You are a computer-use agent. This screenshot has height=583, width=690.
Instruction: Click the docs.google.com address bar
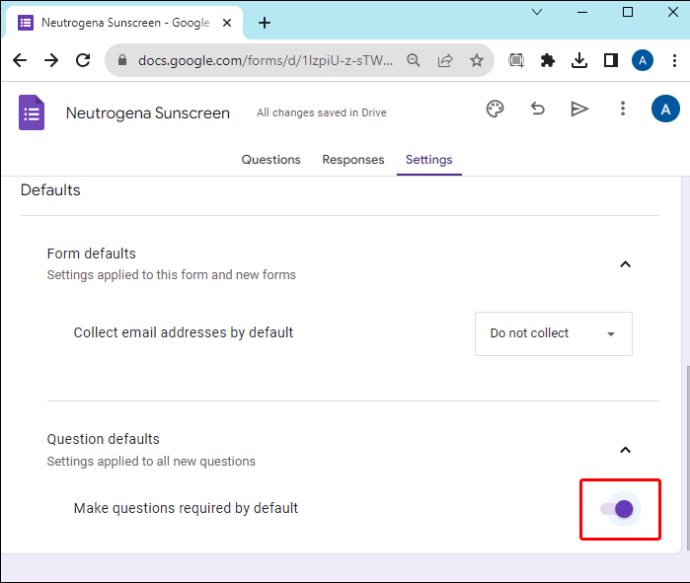tap(265, 60)
